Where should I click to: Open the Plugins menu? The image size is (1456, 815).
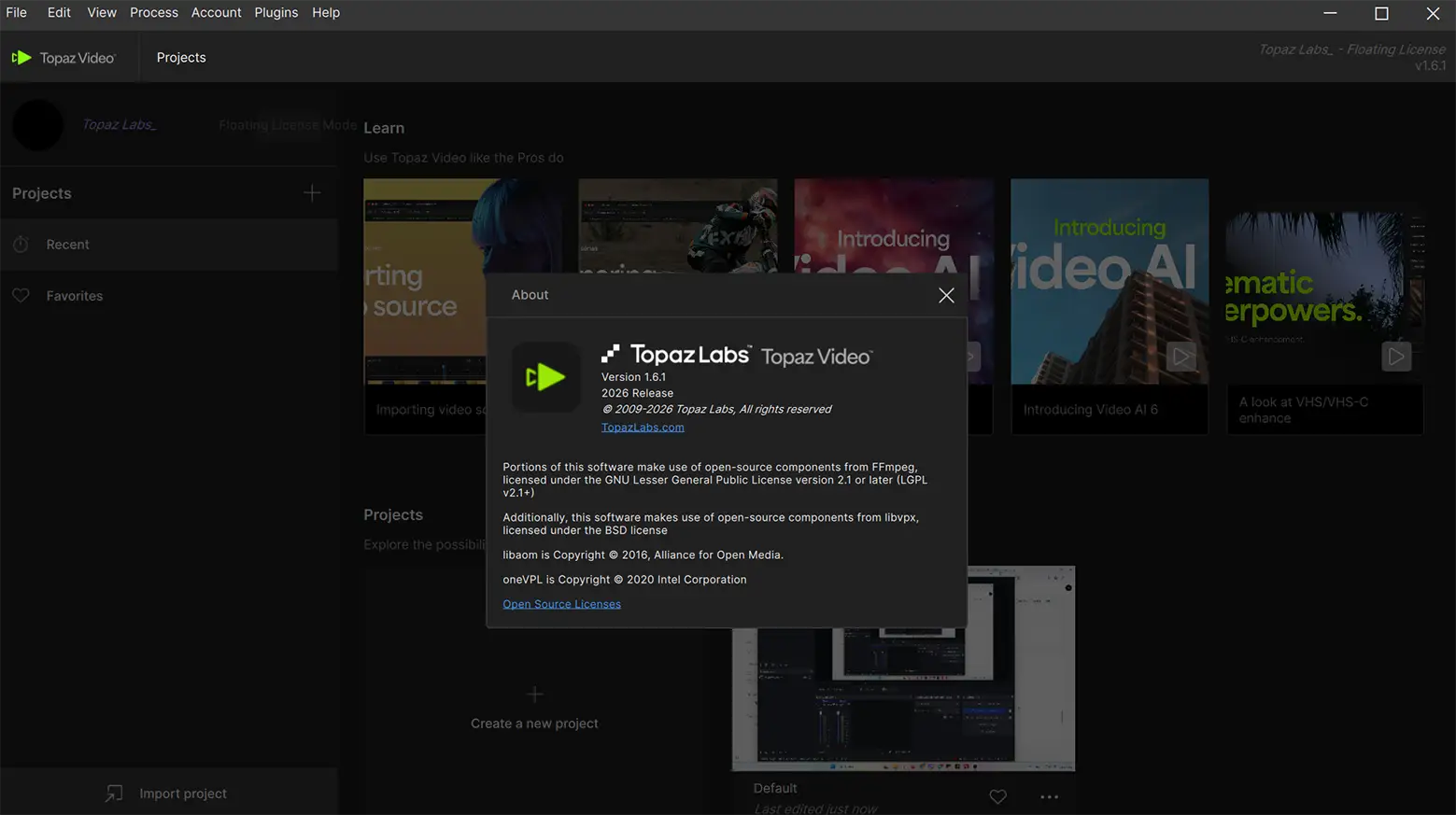[276, 13]
